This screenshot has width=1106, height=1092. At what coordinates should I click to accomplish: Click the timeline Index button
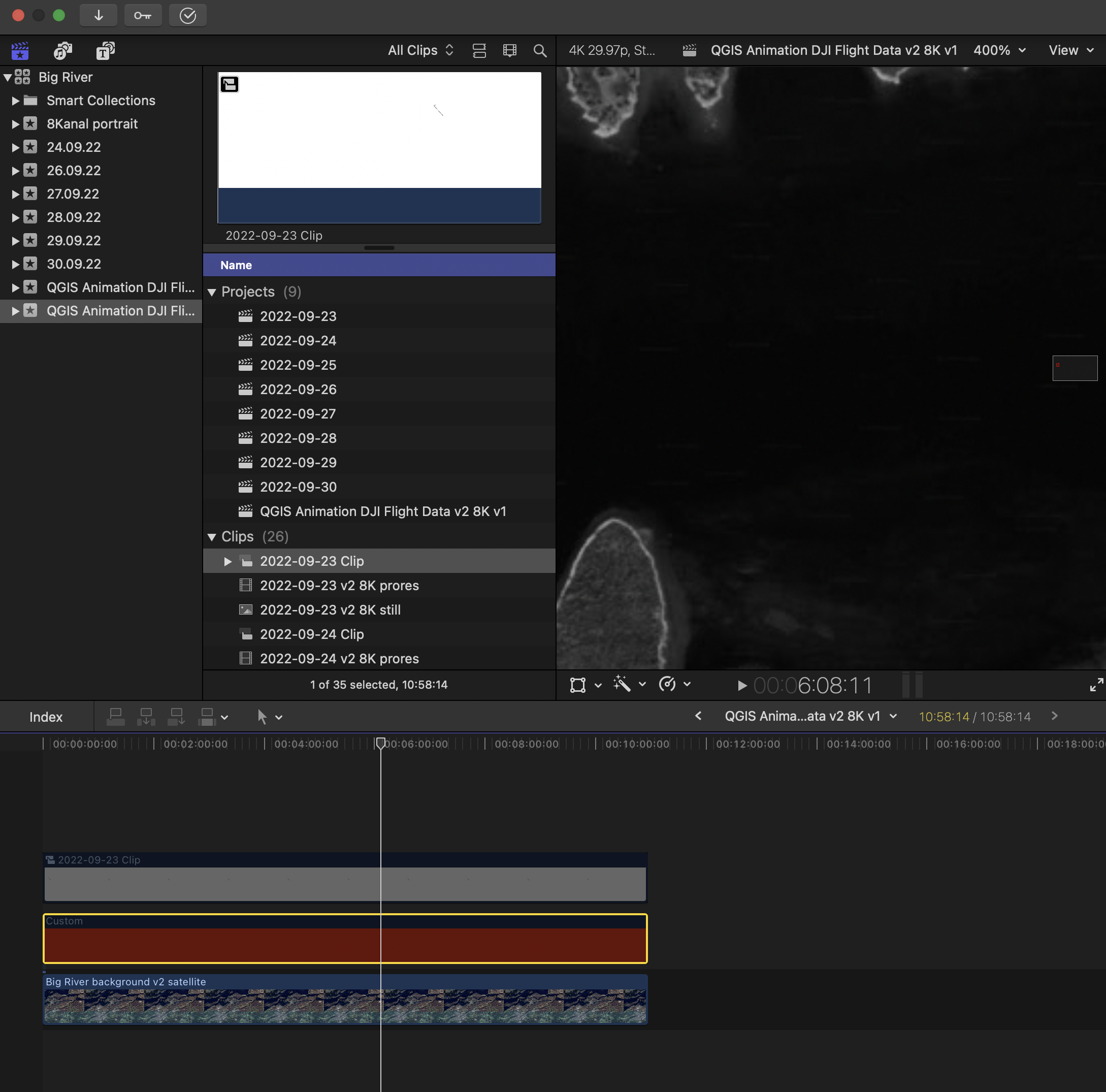(46, 717)
